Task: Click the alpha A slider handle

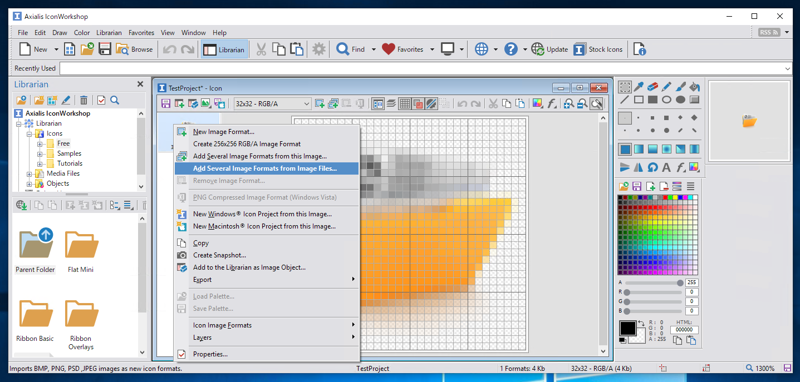Action: [680, 283]
